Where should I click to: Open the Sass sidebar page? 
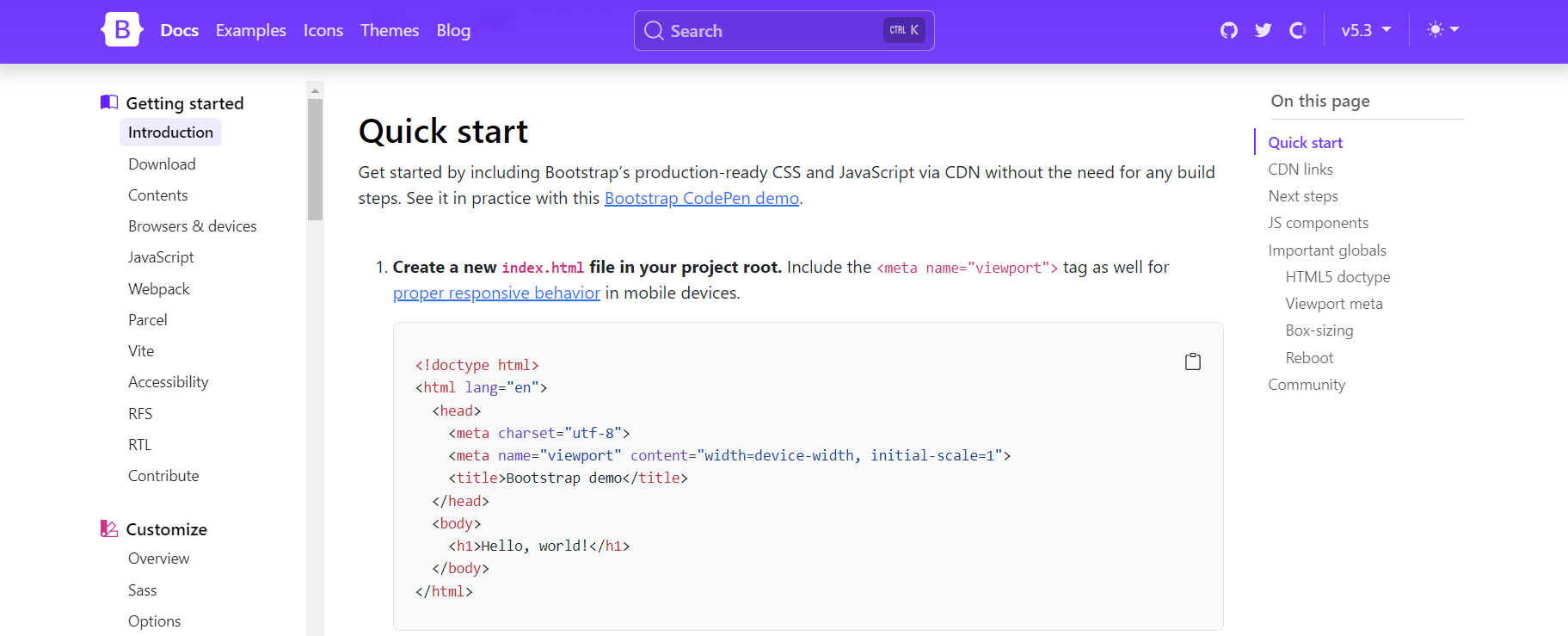[x=143, y=590]
